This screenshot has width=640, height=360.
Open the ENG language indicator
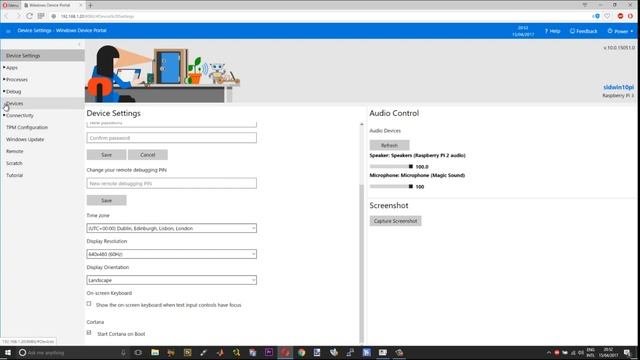[591, 353]
